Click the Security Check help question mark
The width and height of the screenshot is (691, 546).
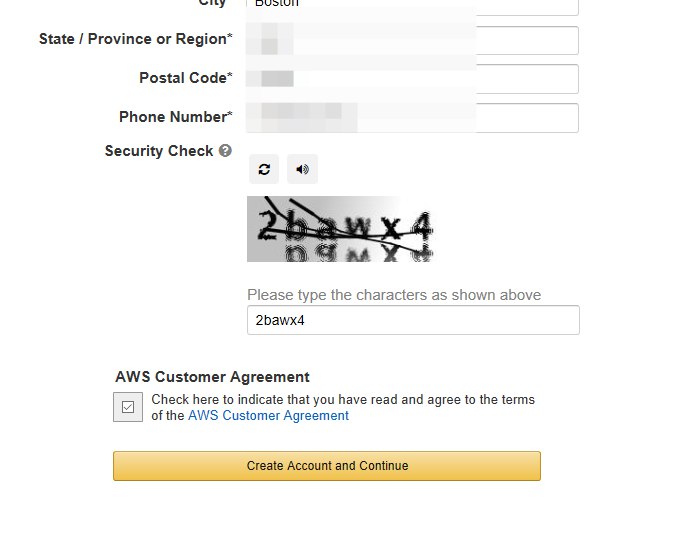tap(225, 151)
